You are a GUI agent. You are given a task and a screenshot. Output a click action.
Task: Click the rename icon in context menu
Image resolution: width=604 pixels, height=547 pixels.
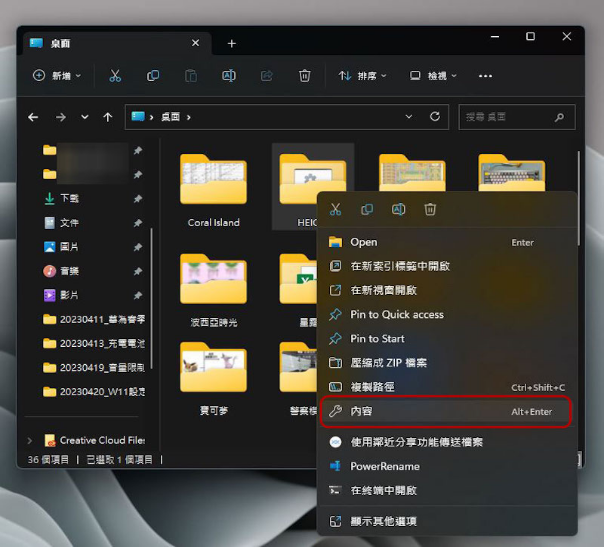(x=398, y=210)
